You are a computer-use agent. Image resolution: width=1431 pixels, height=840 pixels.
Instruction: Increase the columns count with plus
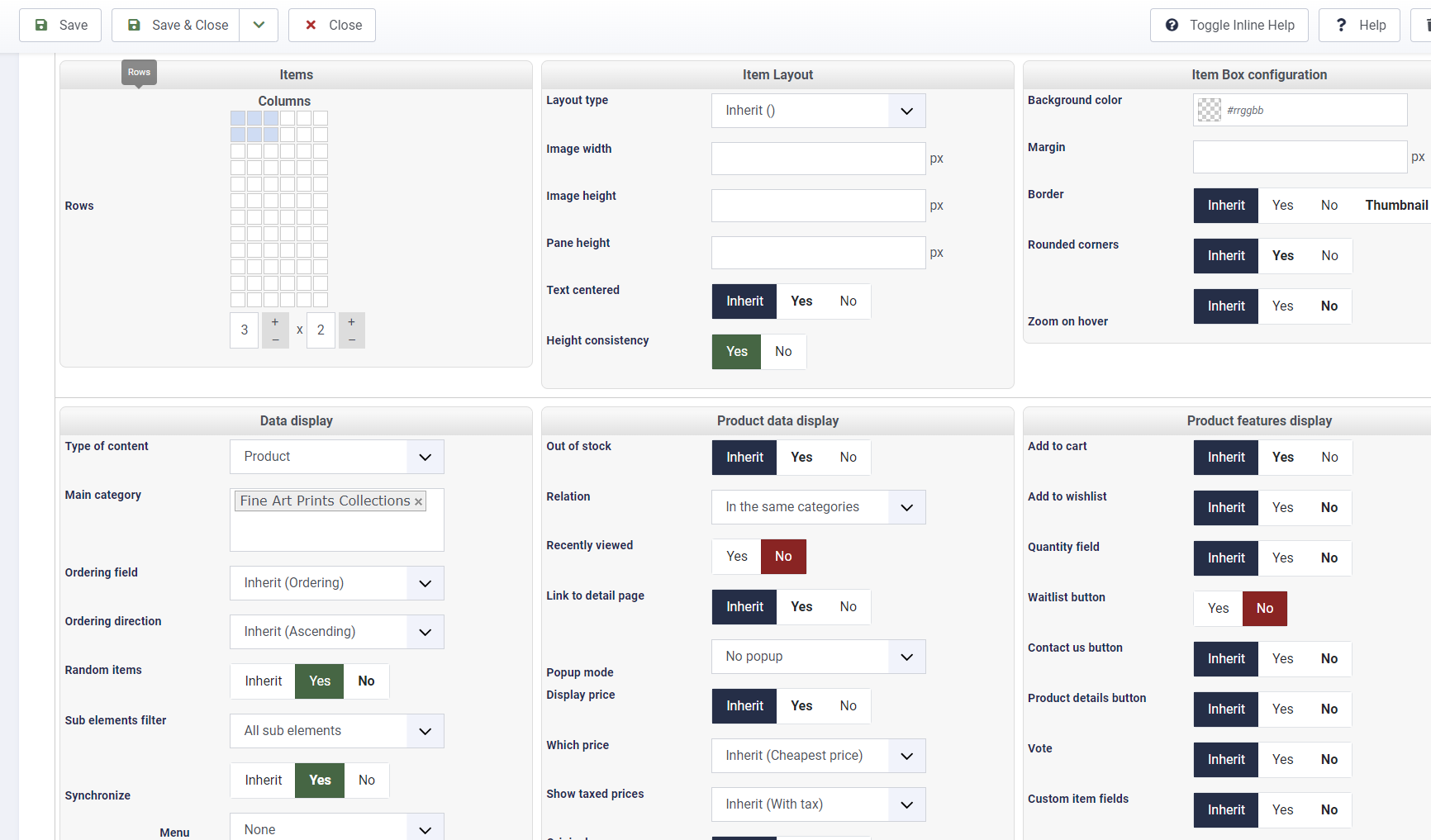275,322
